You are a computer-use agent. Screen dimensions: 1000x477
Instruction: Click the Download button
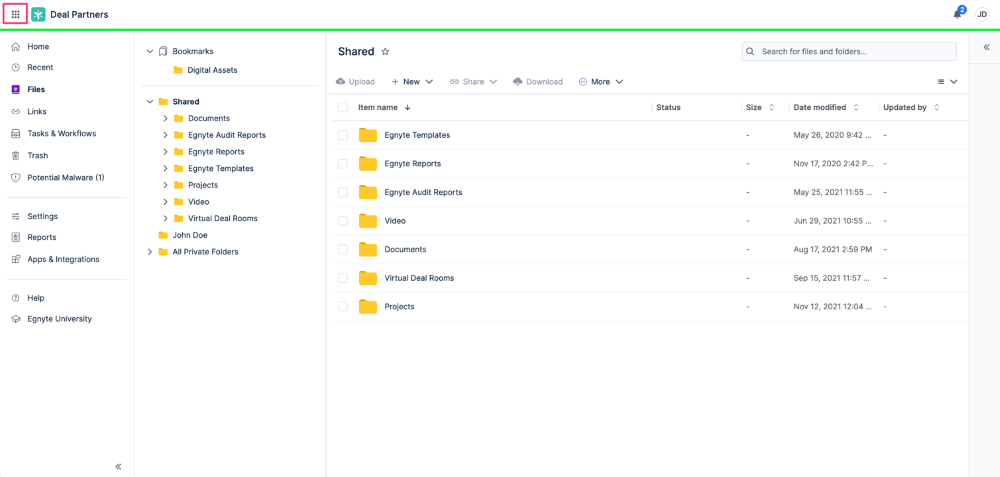click(x=538, y=82)
